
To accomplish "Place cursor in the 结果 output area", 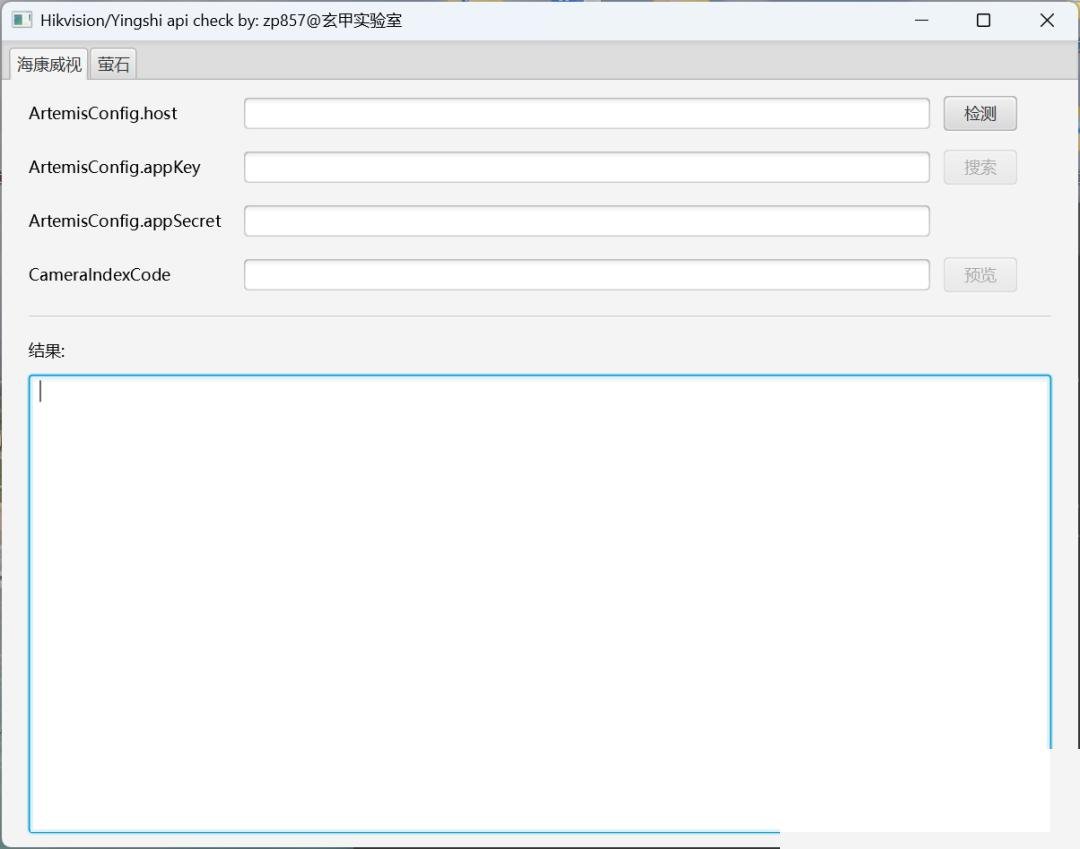I will pyautogui.click(x=540, y=604).
